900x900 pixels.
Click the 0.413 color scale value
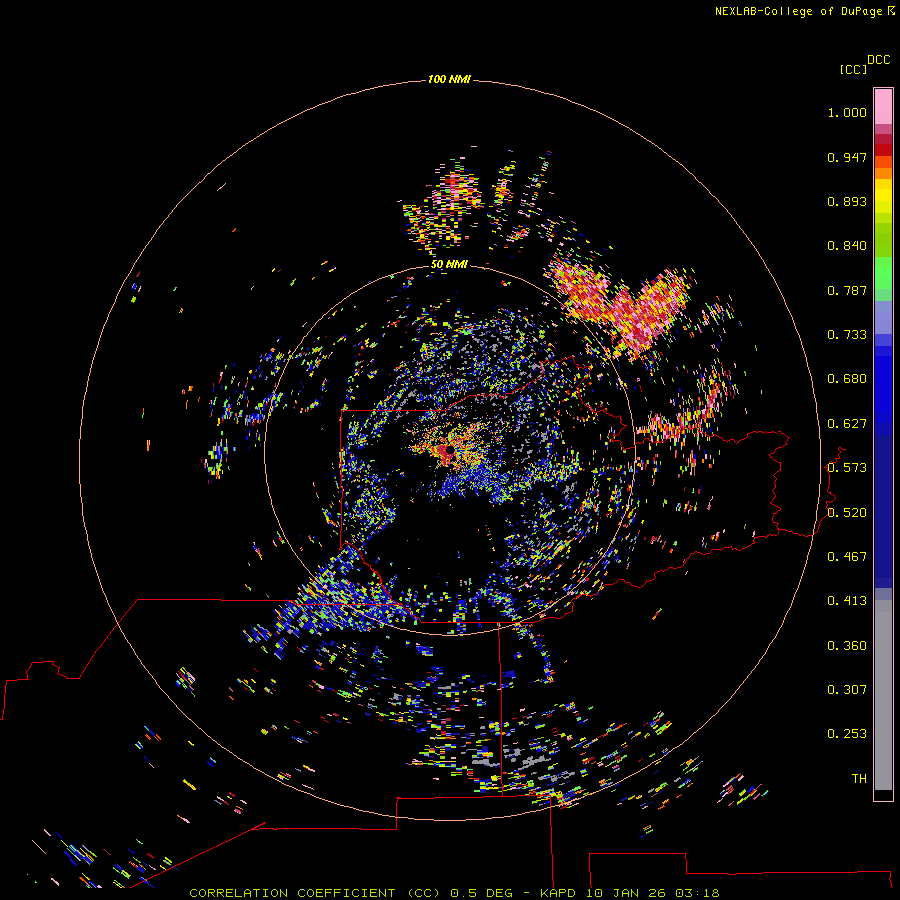point(847,601)
